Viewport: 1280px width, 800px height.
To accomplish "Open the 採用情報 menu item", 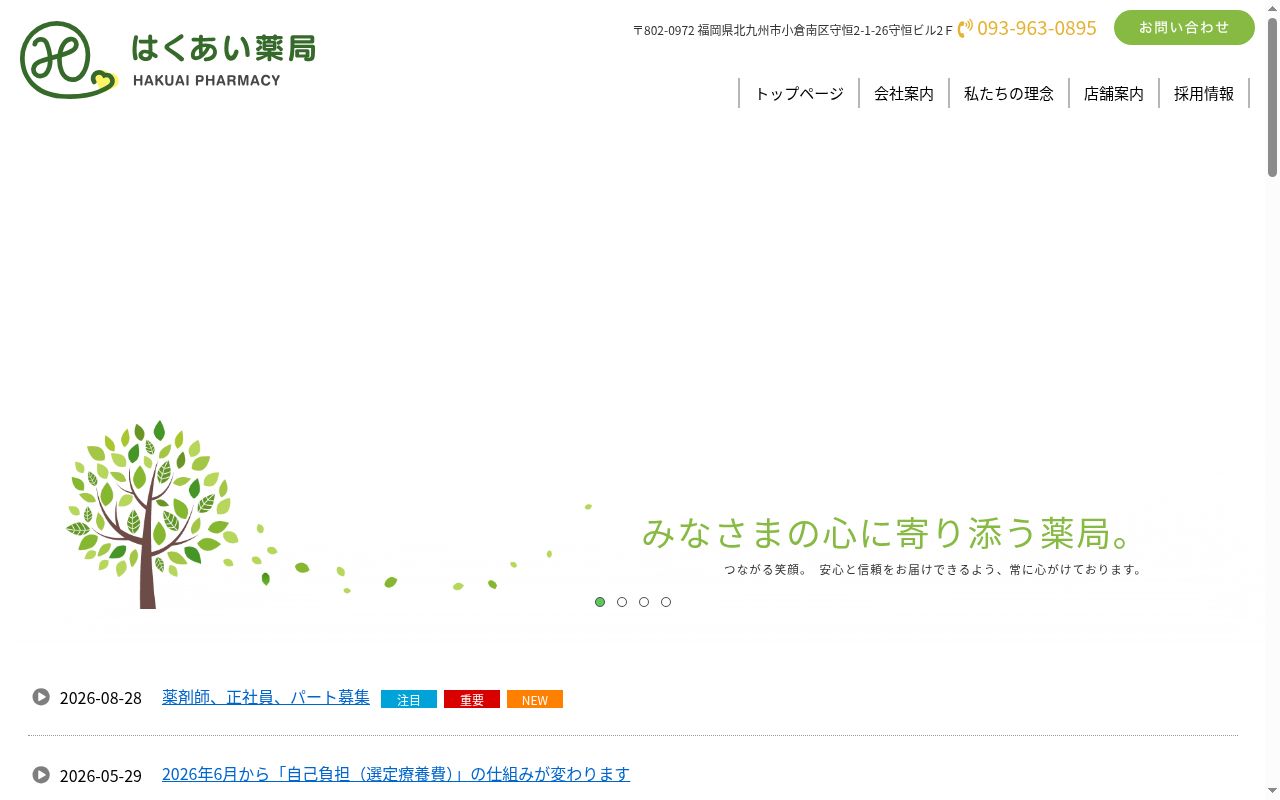I will coord(1204,93).
